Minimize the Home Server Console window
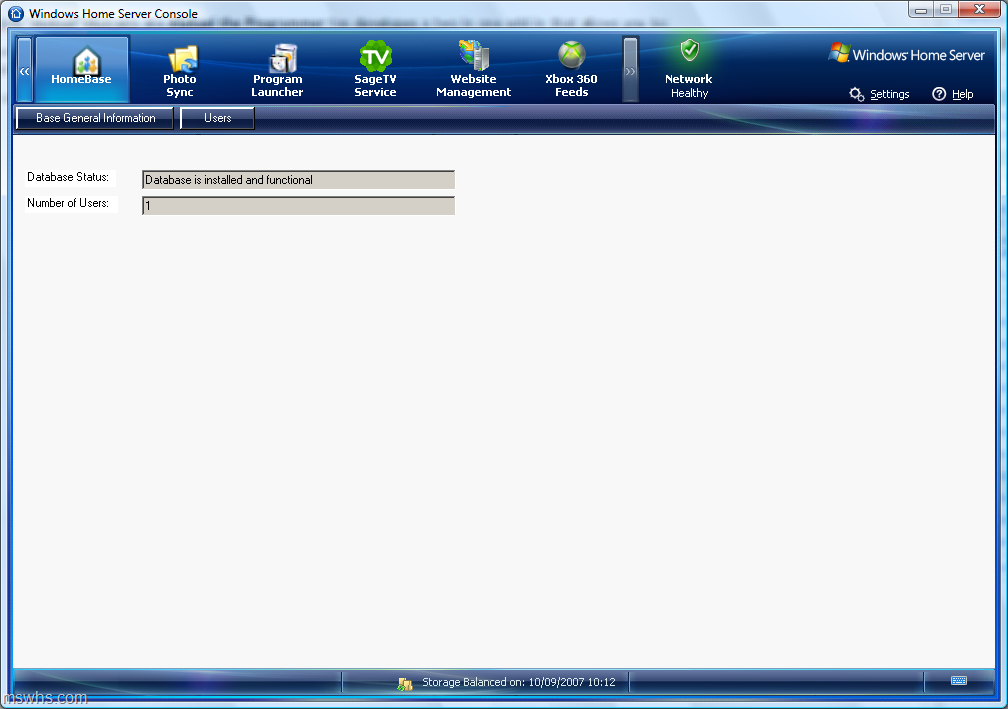Image resolution: width=1008 pixels, height=709 pixels. pos(921,10)
